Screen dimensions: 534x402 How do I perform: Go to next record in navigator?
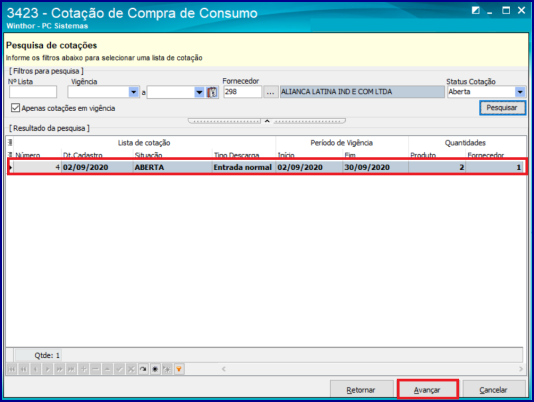click(47, 369)
